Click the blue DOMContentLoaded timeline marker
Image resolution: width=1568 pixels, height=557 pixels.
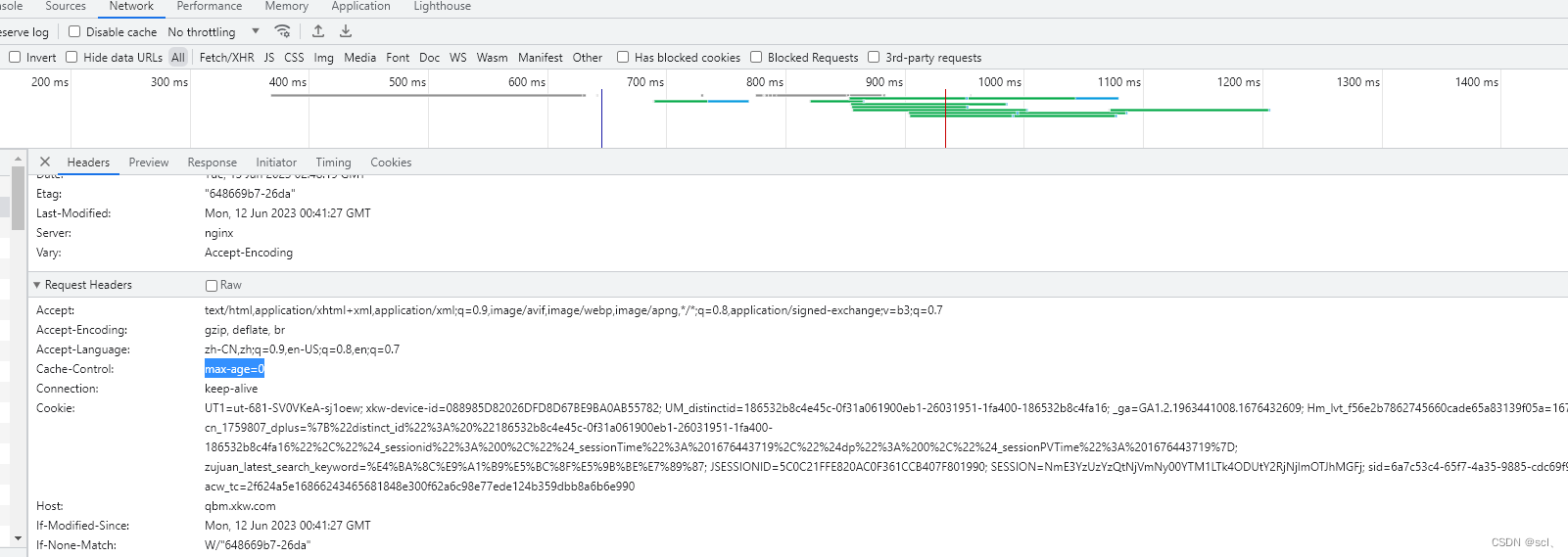pyautogui.click(x=601, y=117)
